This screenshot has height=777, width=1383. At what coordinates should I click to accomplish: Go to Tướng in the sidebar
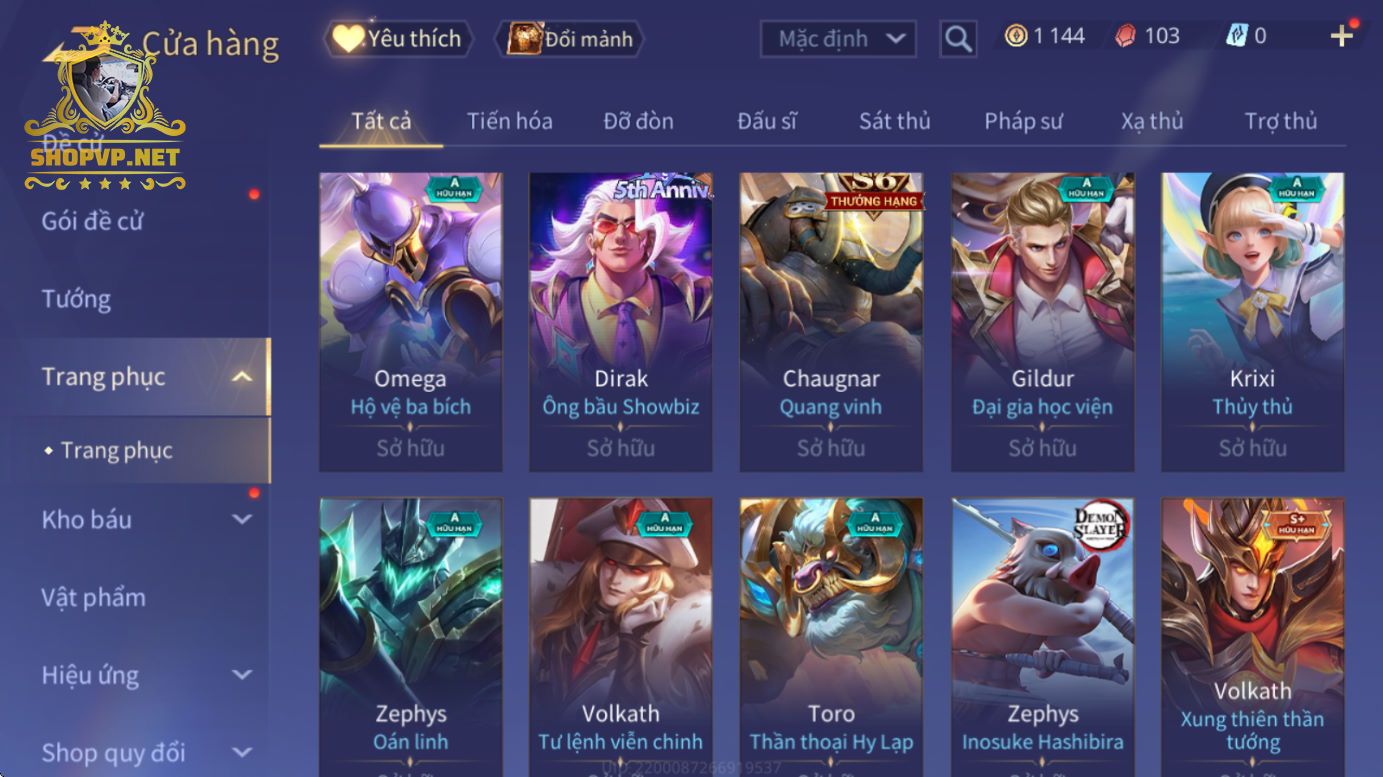[76, 299]
